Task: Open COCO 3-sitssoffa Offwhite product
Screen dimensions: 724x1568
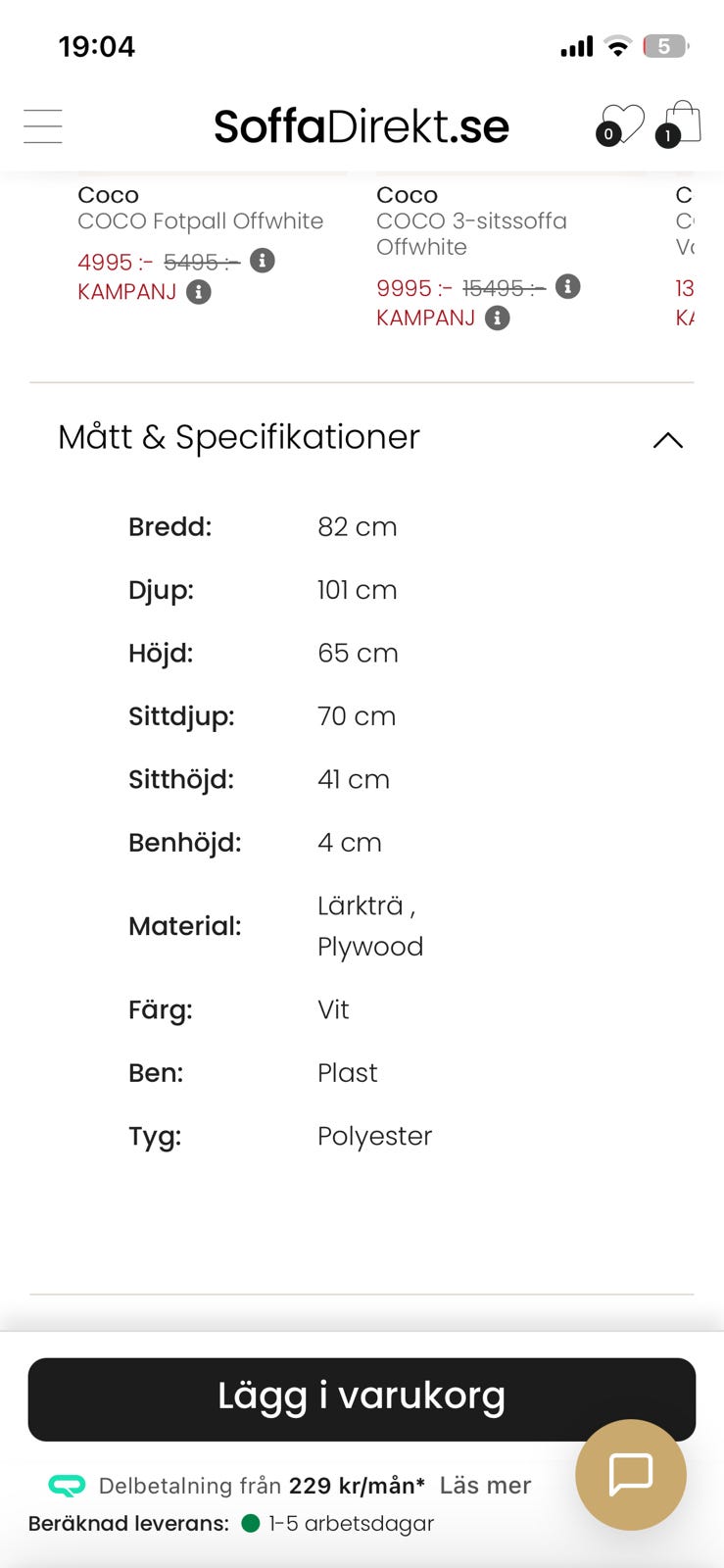Action: pos(471,233)
